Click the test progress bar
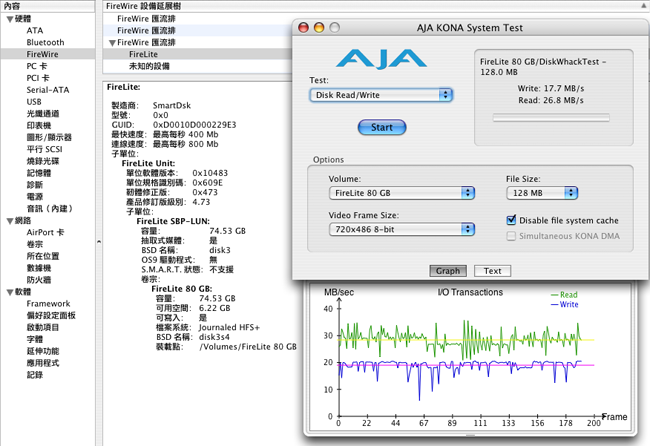This screenshot has height=446, width=650. click(x=551, y=118)
